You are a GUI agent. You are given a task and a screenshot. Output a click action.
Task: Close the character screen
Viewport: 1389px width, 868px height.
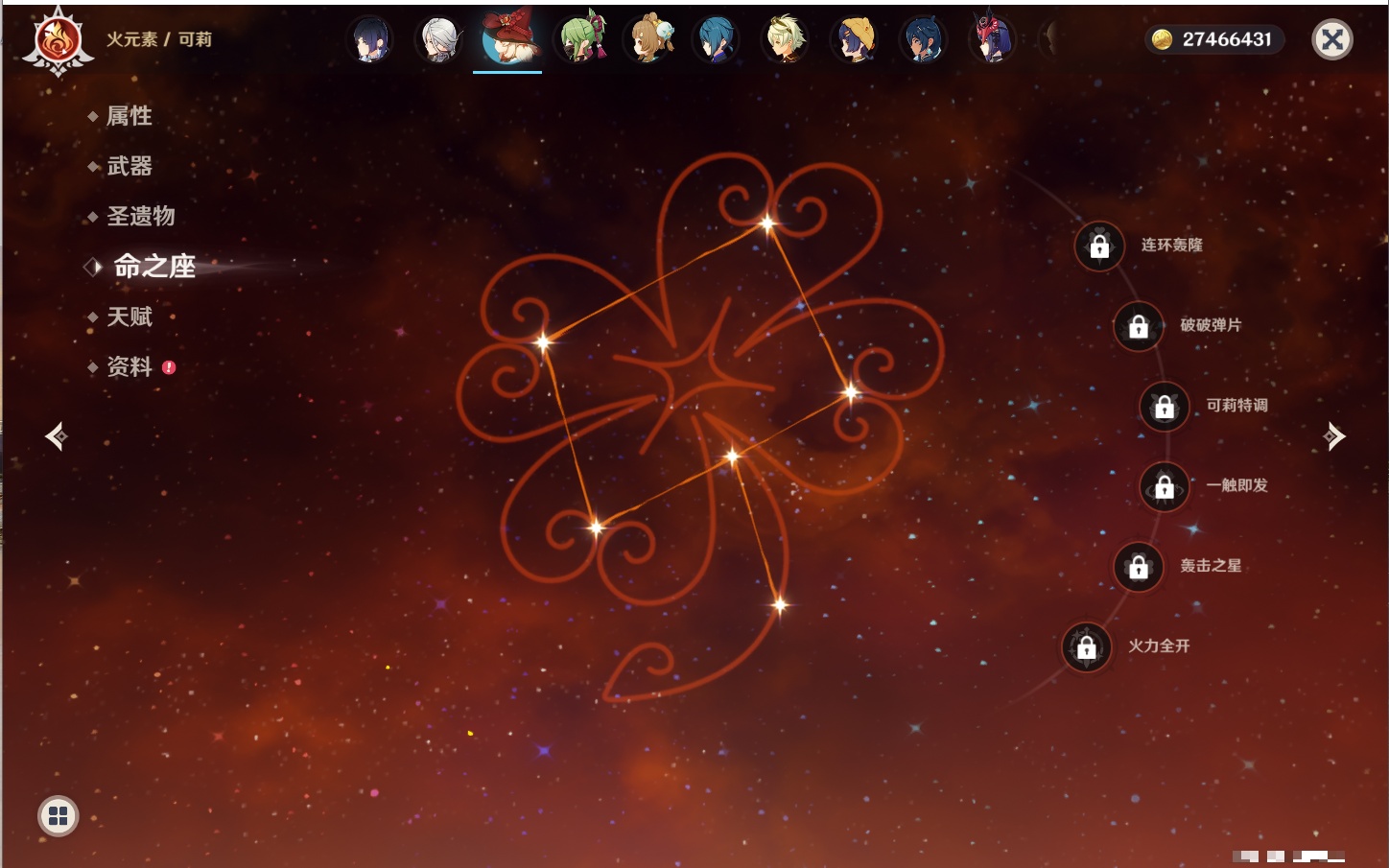pyautogui.click(x=1332, y=39)
